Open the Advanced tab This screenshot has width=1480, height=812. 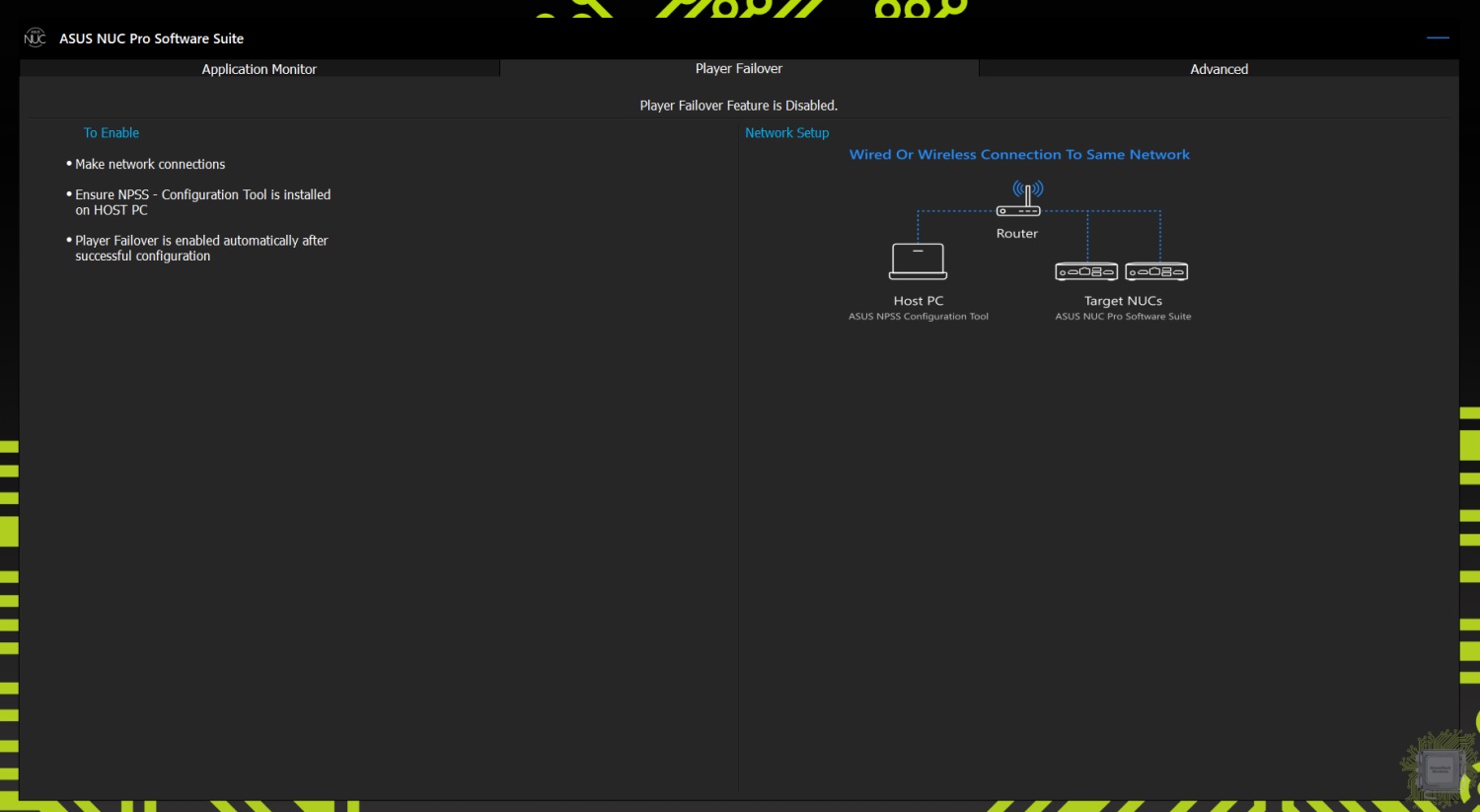pos(1219,69)
